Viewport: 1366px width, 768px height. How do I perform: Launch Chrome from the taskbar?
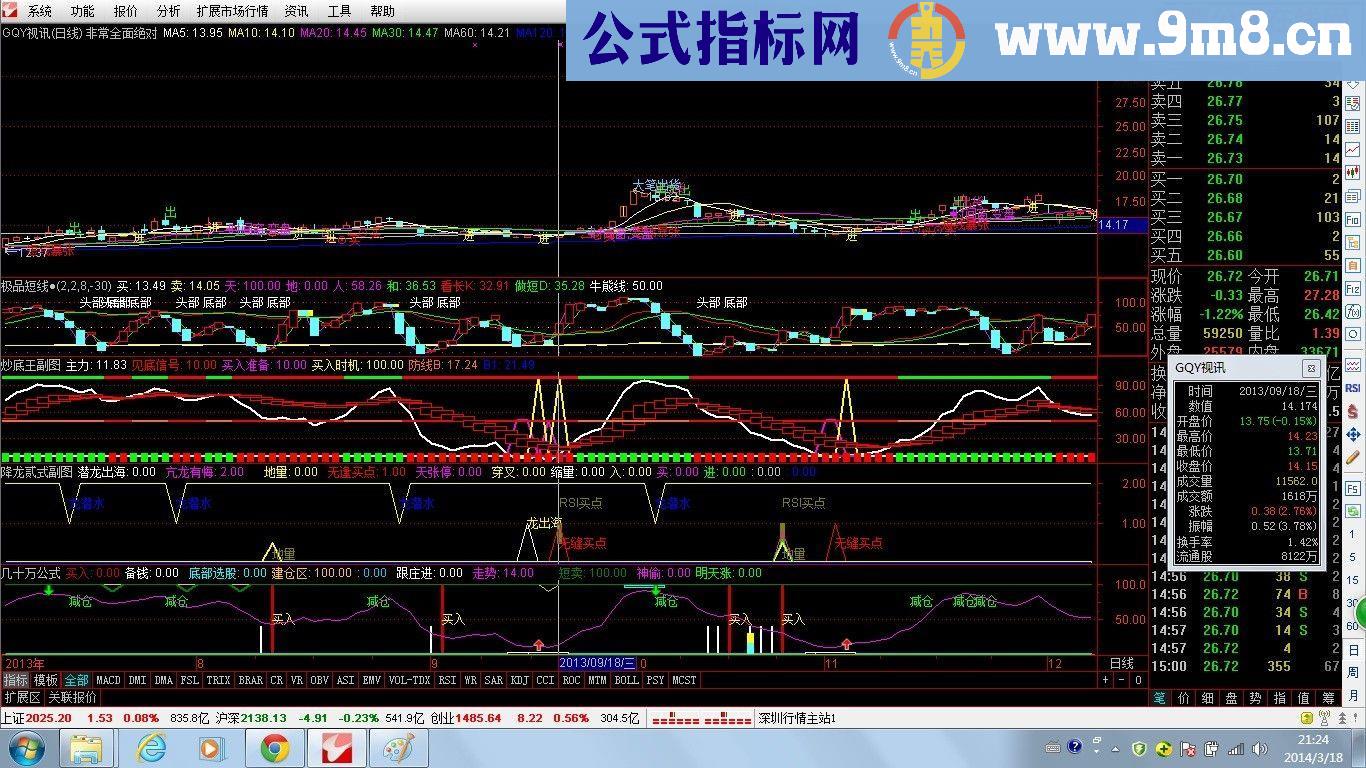point(277,748)
